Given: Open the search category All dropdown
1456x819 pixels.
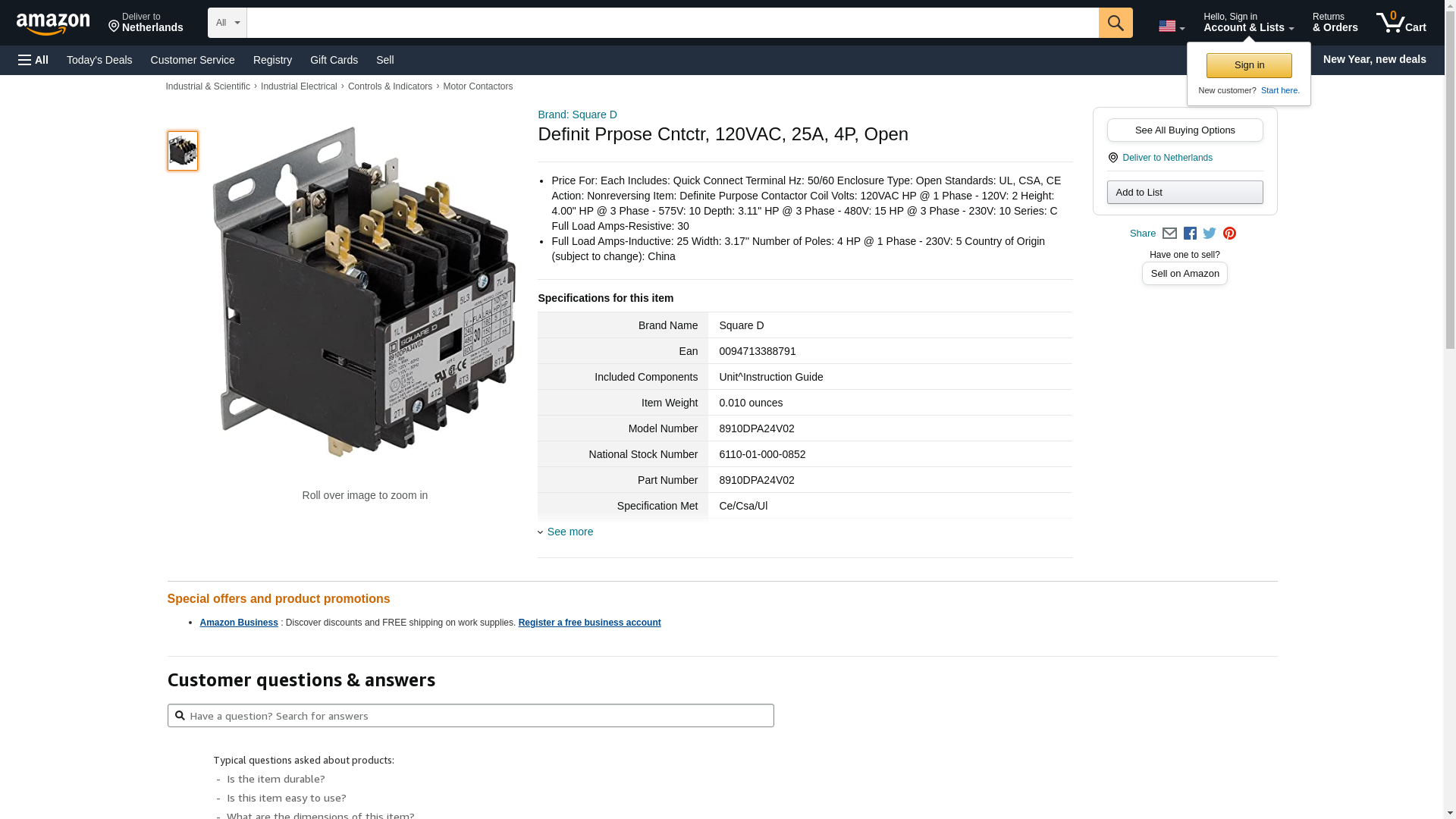Looking at the screenshot, I should (227, 23).
